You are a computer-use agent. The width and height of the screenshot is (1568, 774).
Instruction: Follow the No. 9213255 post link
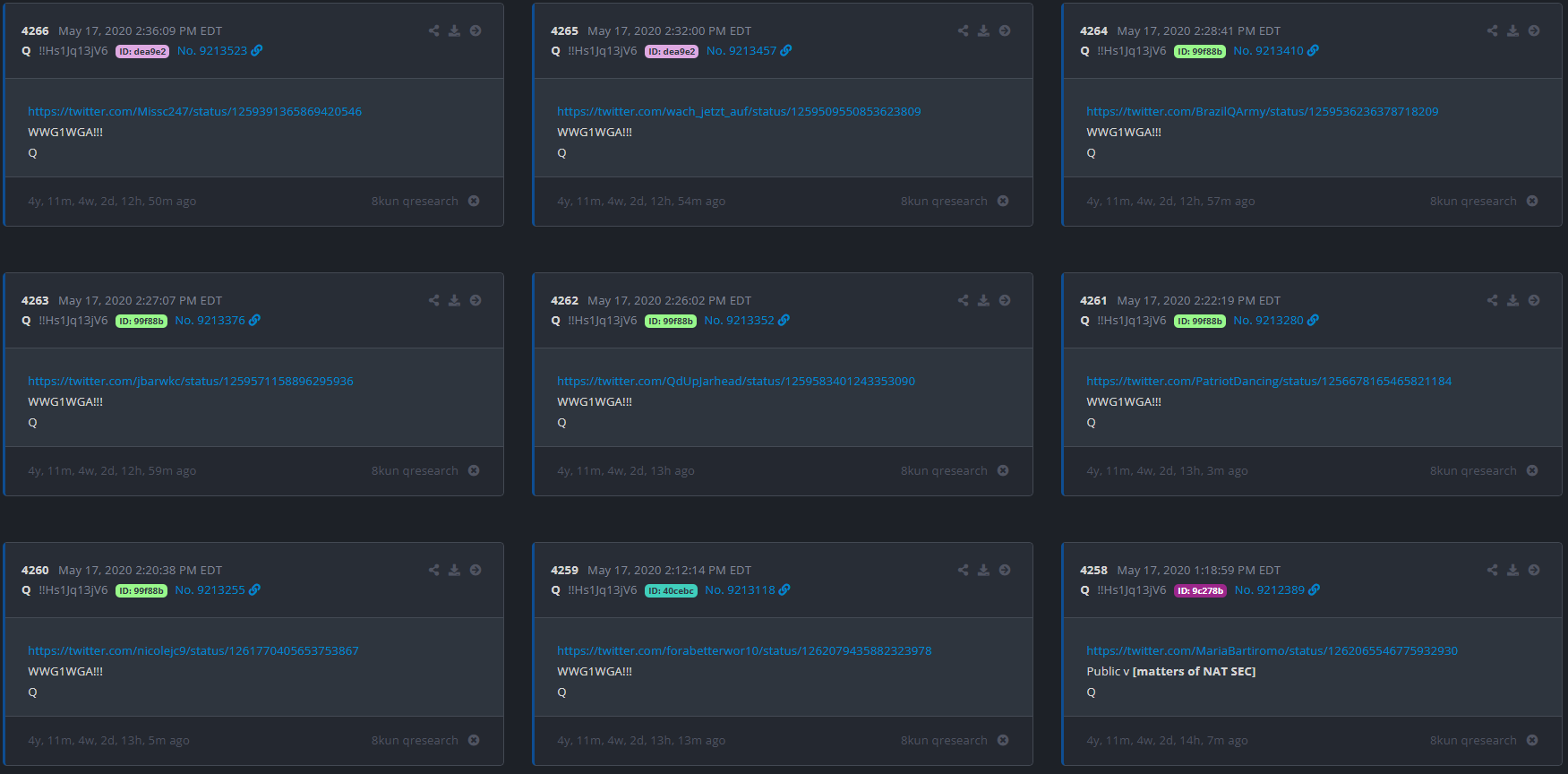tap(218, 590)
